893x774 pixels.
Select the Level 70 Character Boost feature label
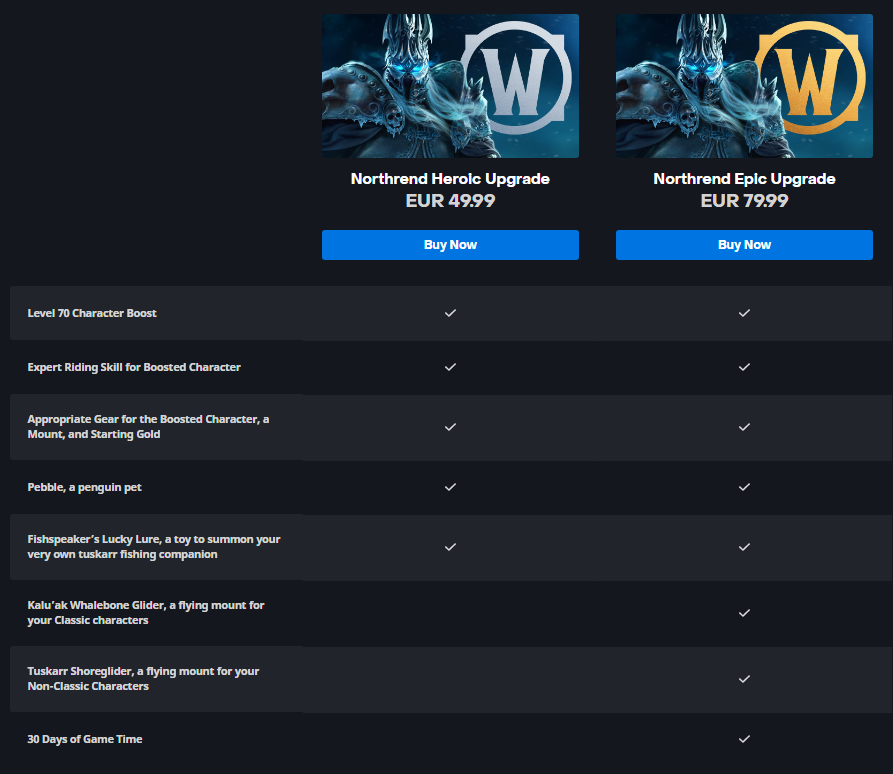tap(92, 313)
